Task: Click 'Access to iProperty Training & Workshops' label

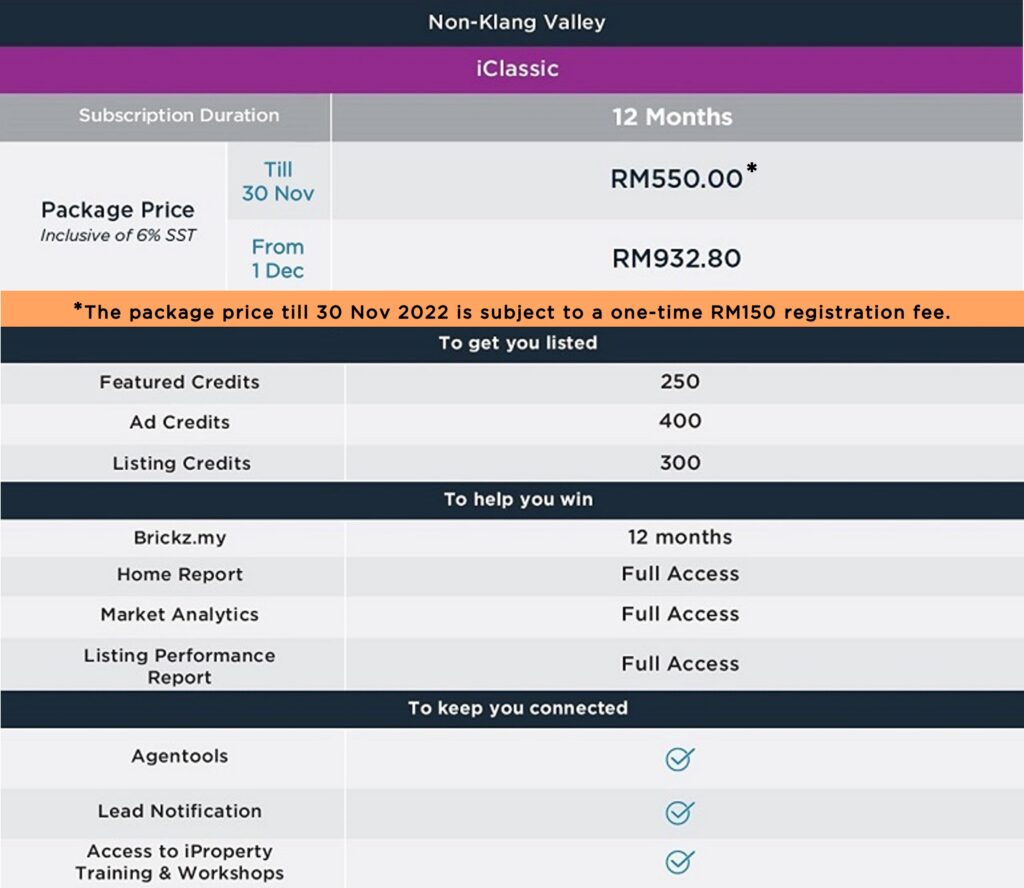Action: (180, 862)
